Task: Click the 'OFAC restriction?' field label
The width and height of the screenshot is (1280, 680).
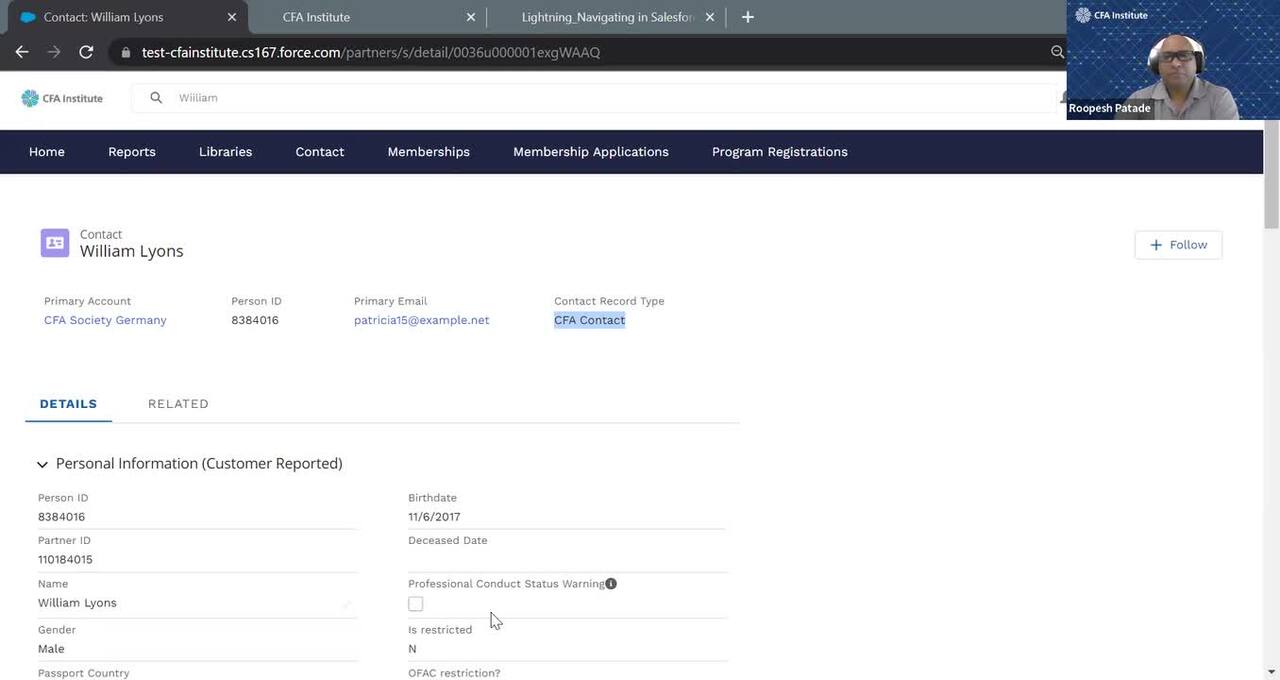Action: [x=454, y=673]
